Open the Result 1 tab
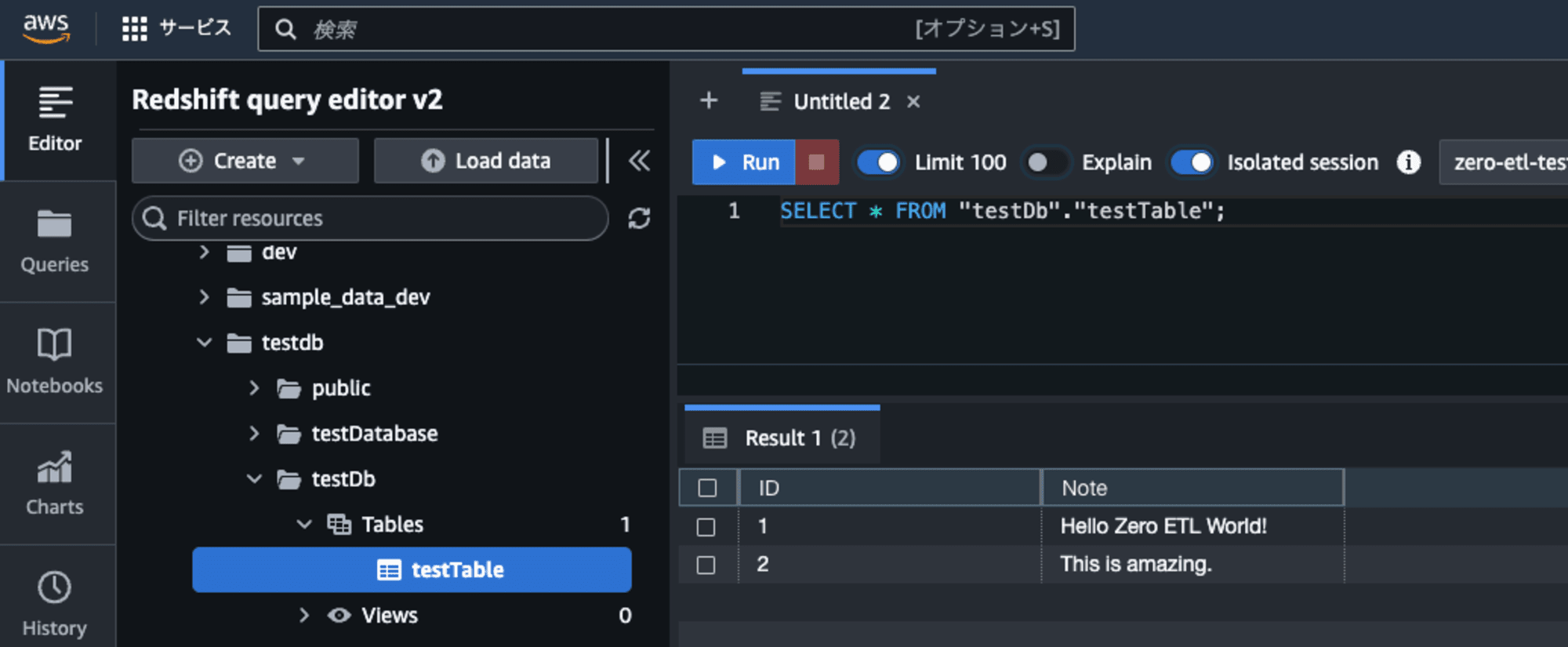 tap(782, 438)
